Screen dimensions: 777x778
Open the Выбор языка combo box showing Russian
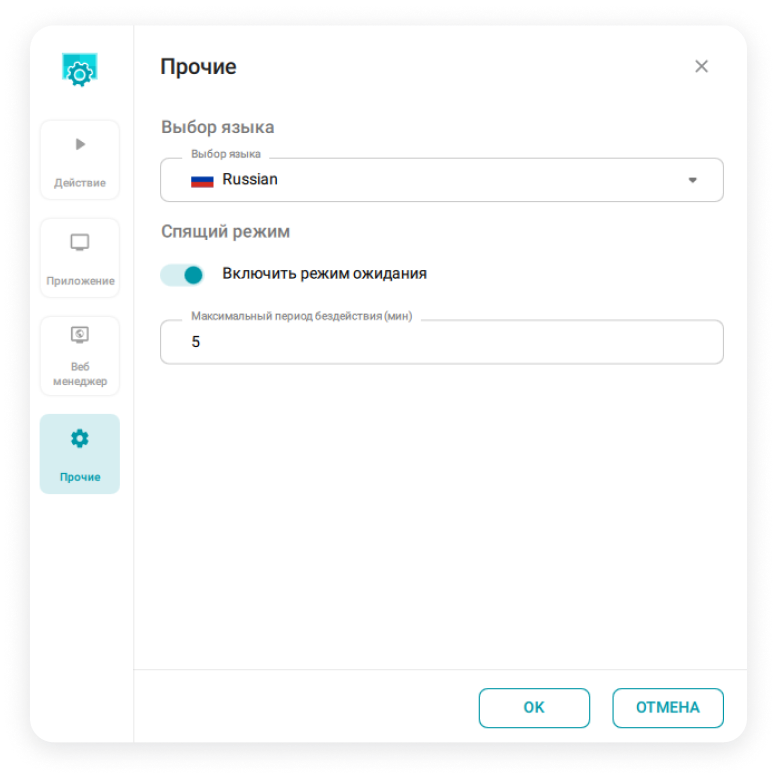click(442, 180)
